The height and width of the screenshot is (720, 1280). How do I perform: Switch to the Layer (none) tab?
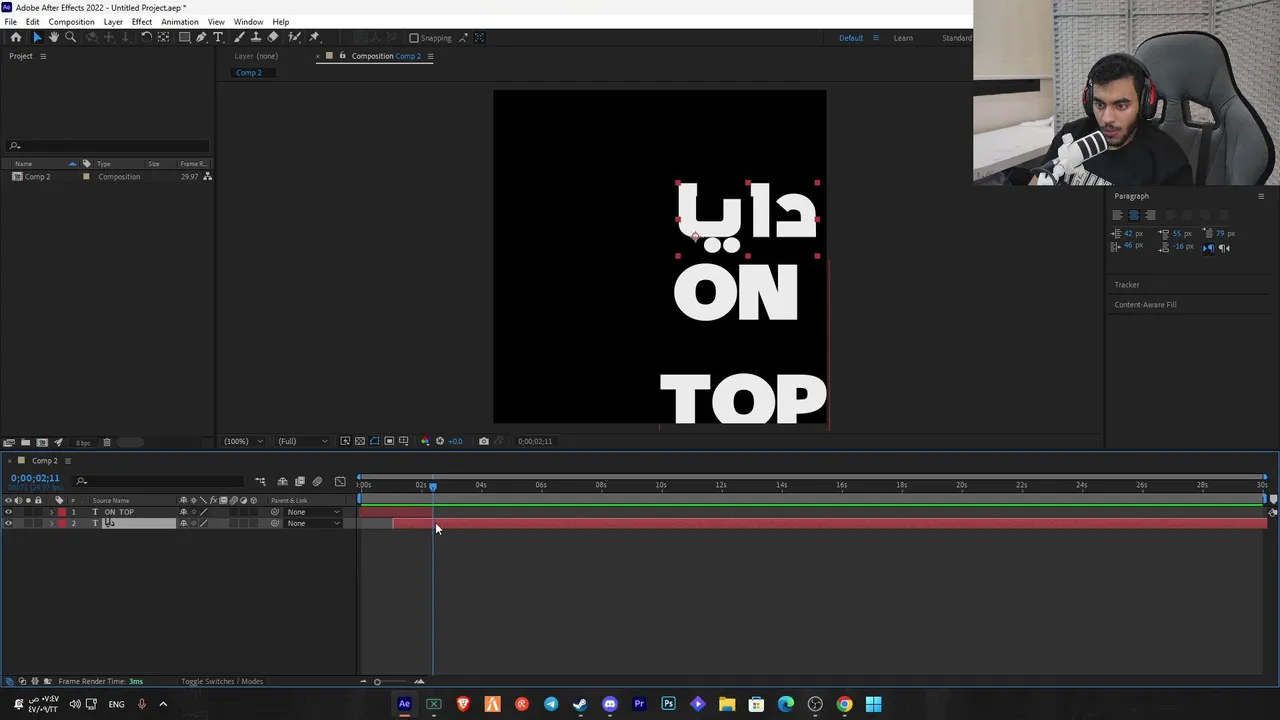tap(256, 56)
